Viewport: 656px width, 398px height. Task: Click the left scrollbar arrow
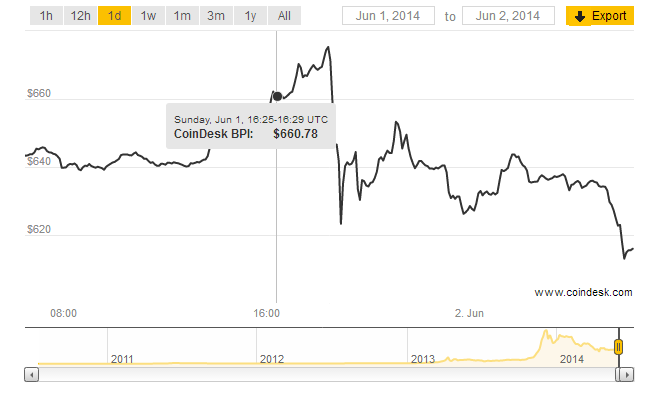[31, 375]
